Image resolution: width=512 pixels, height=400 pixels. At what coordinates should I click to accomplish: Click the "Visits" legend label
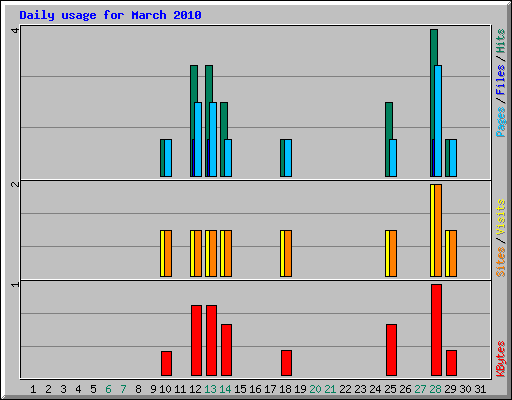(x=501, y=218)
